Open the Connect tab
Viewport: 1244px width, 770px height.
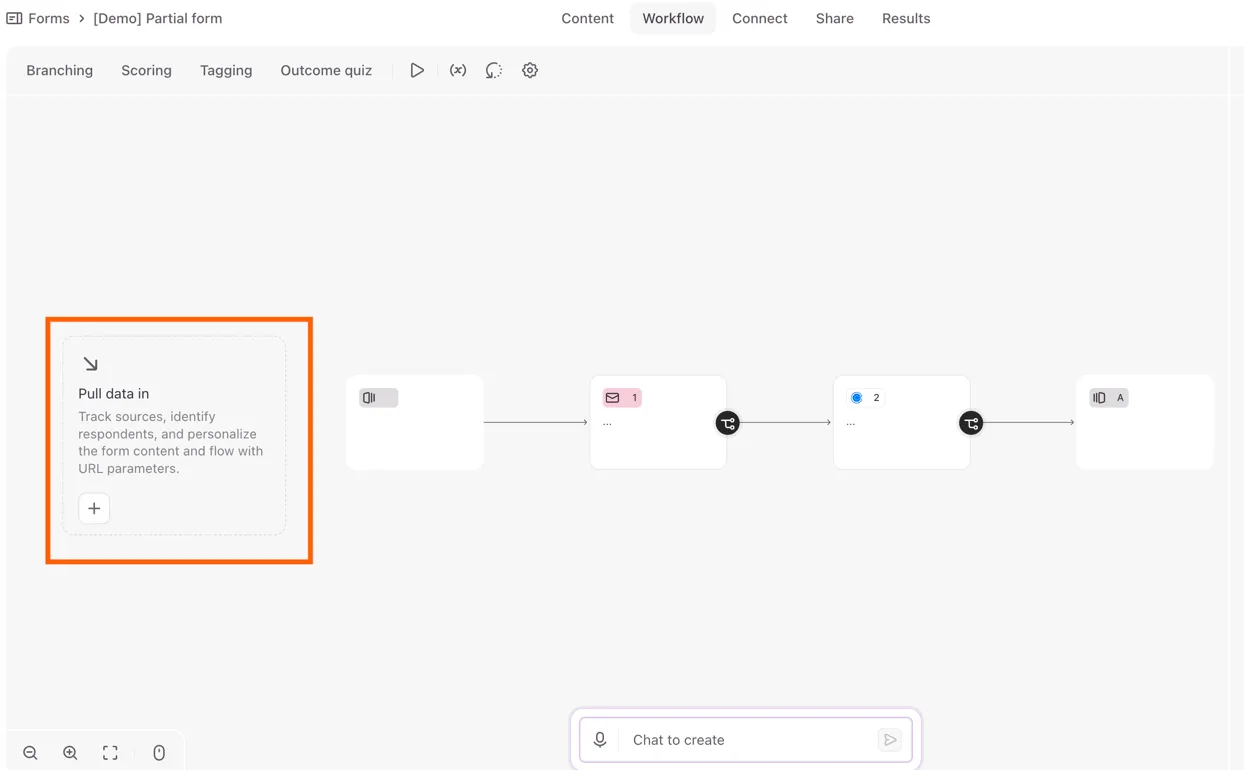[x=760, y=18]
